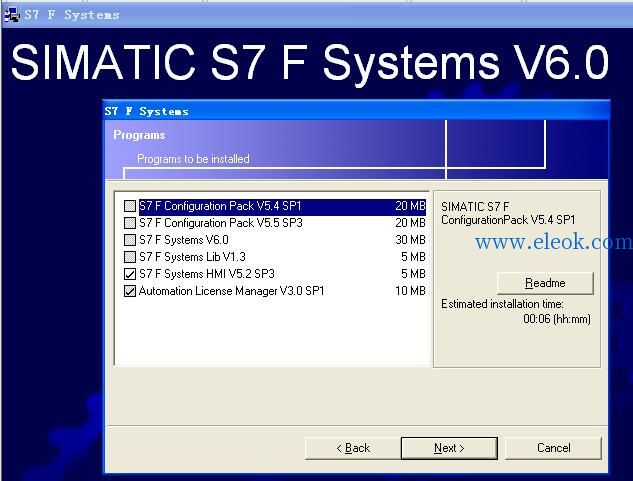This screenshot has height=481, width=633.
Task: Click the 30 MB size value
Action: [410, 240]
